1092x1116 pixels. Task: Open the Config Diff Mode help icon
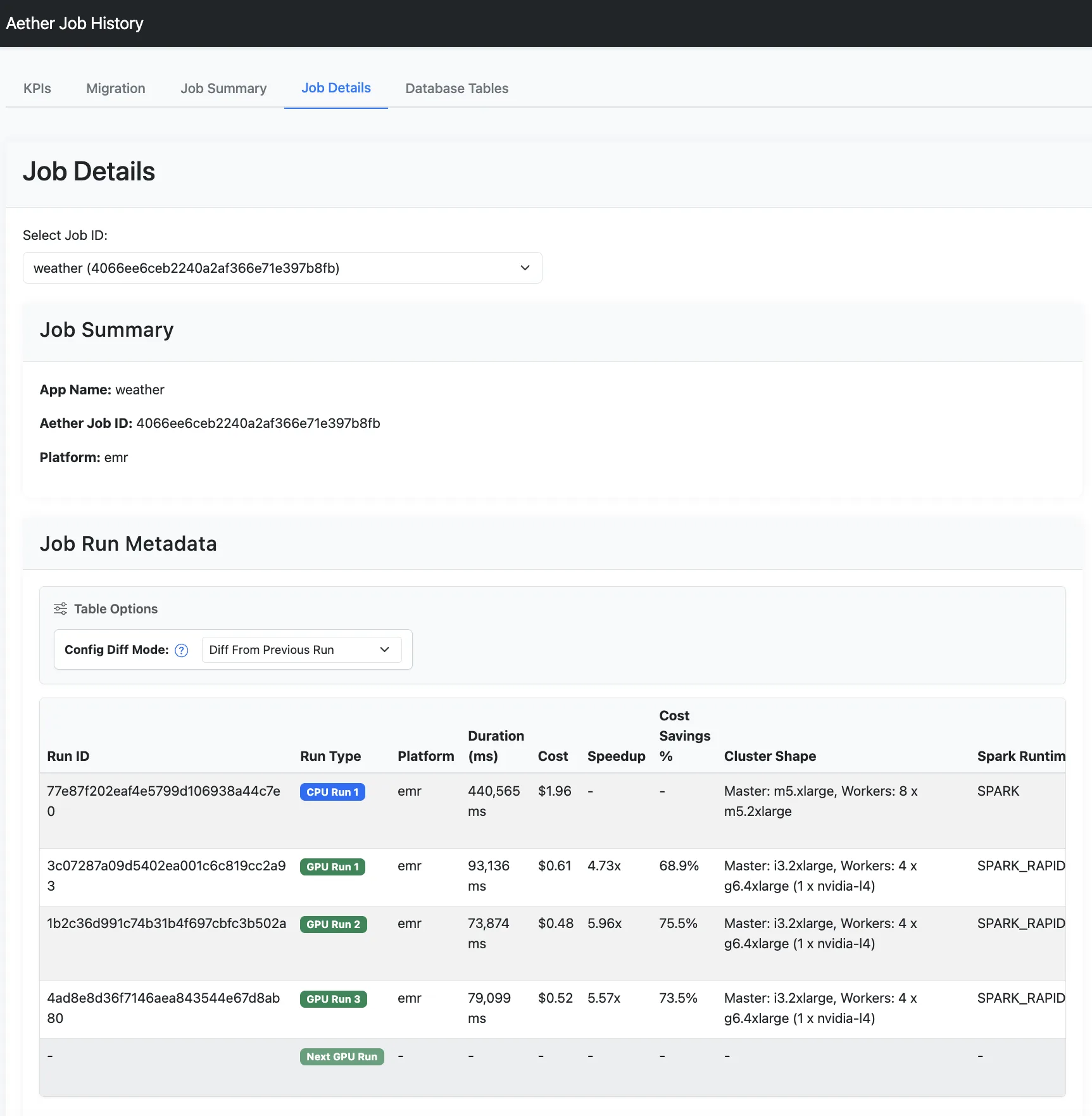point(180,649)
